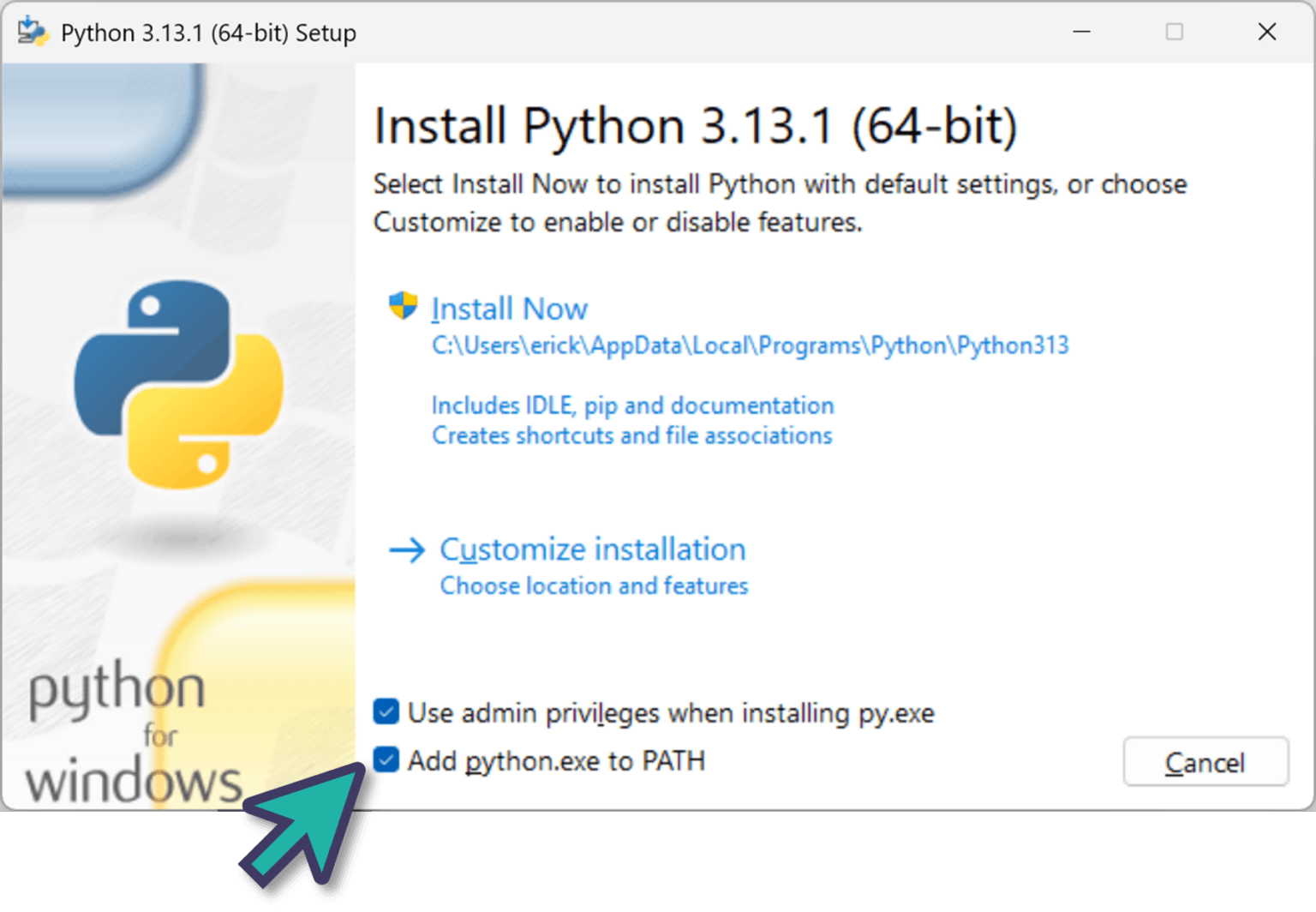Click the Includes IDLE, pip and documentation line
1316x912 pixels.
pyautogui.click(x=632, y=405)
